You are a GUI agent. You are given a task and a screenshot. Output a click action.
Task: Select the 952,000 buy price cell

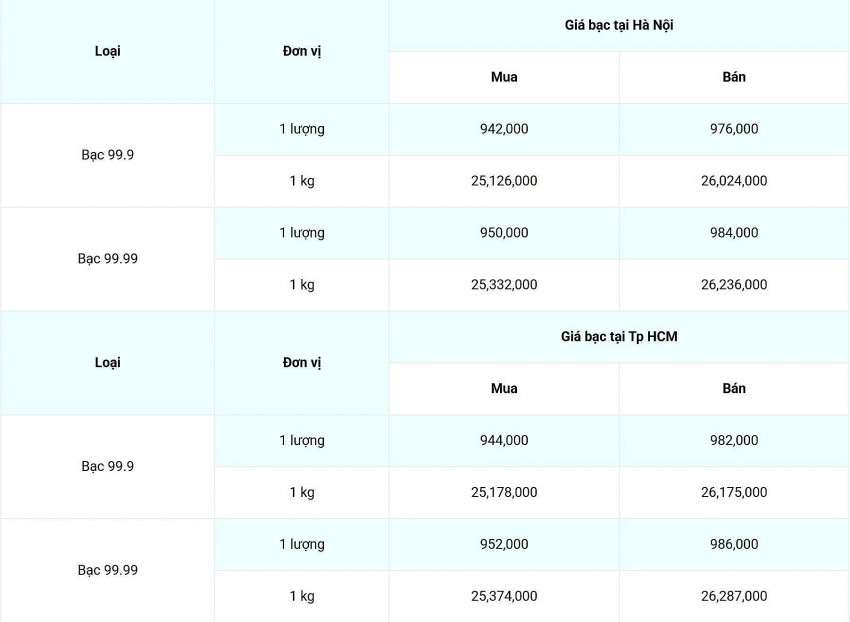click(x=504, y=544)
